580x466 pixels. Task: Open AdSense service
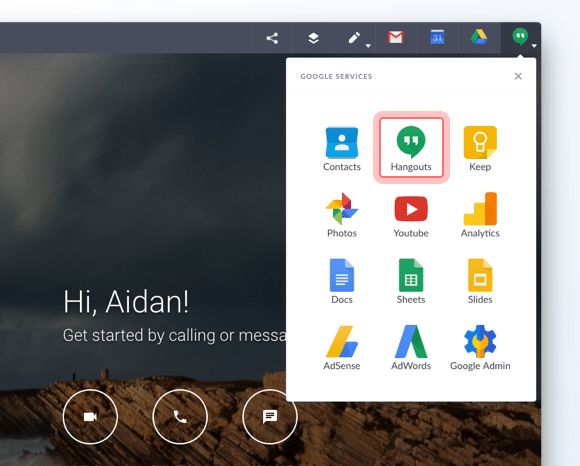coord(342,348)
